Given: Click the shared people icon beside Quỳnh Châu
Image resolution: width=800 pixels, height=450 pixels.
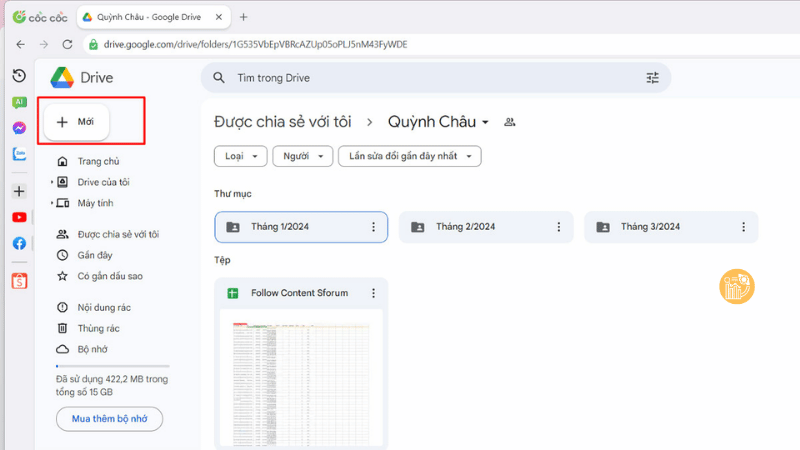Looking at the screenshot, I should point(509,122).
